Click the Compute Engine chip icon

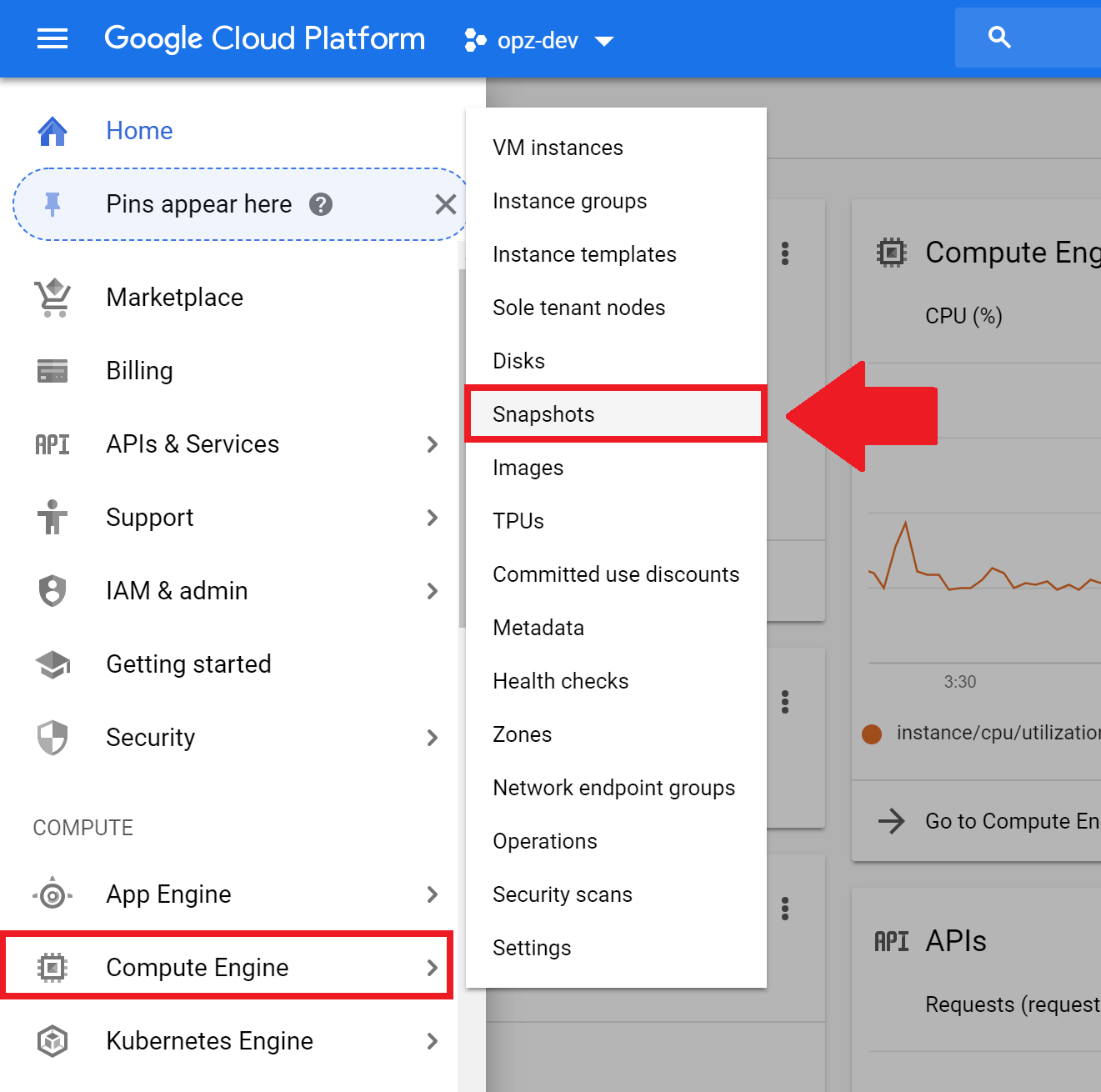click(x=53, y=968)
